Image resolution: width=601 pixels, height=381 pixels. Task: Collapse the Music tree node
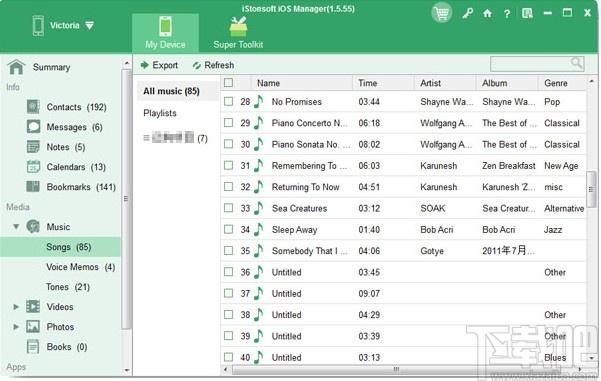[x=16, y=227]
